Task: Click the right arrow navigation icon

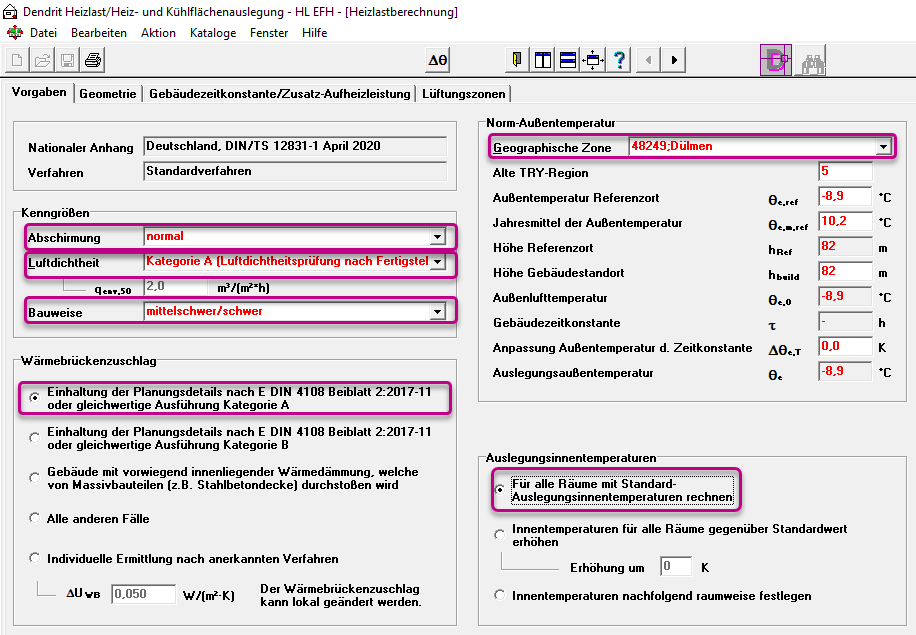Action: coord(674,60)
